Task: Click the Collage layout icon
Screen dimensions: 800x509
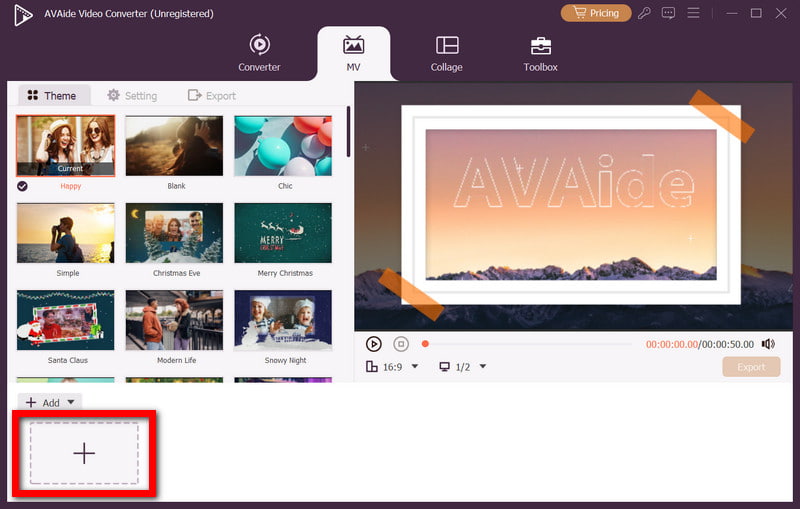Action: 447,45
